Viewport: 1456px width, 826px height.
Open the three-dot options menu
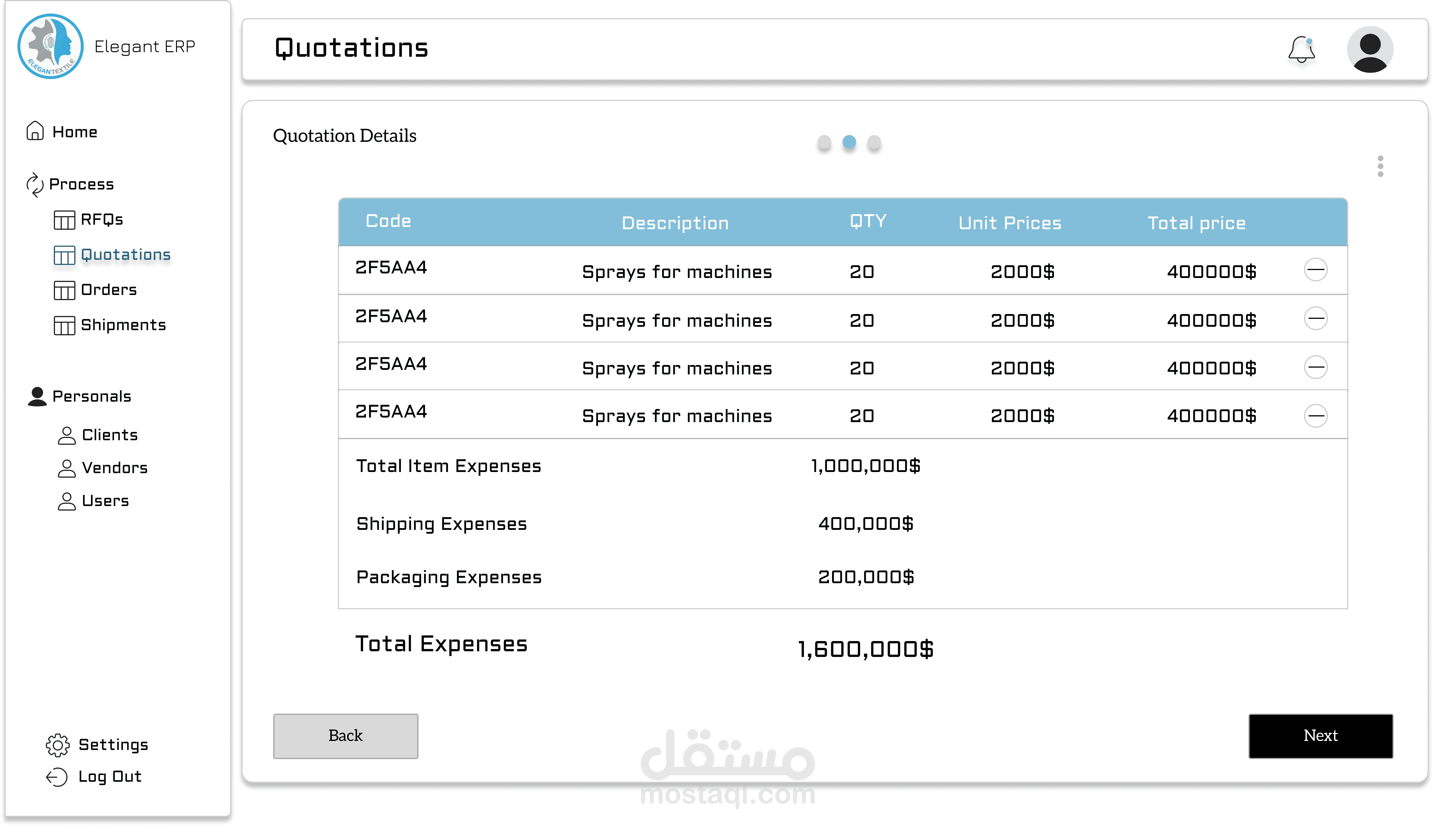[x=1380, y=166]
